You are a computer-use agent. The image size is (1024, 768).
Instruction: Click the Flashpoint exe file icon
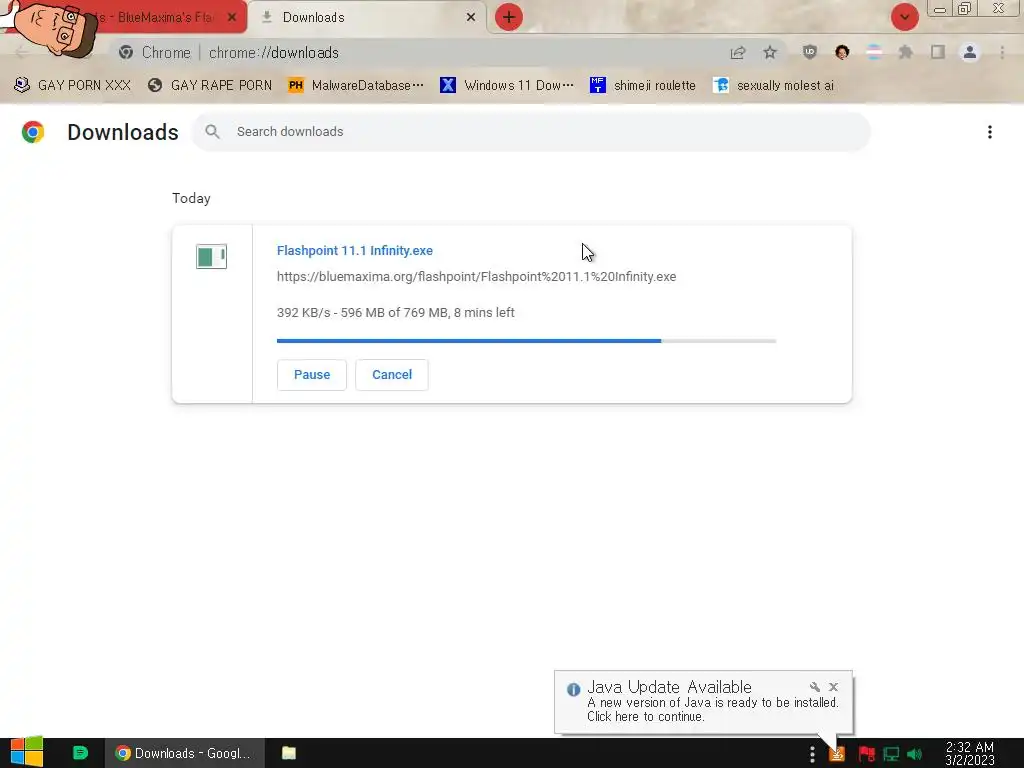pyautogui.click(x=212, y=256)
